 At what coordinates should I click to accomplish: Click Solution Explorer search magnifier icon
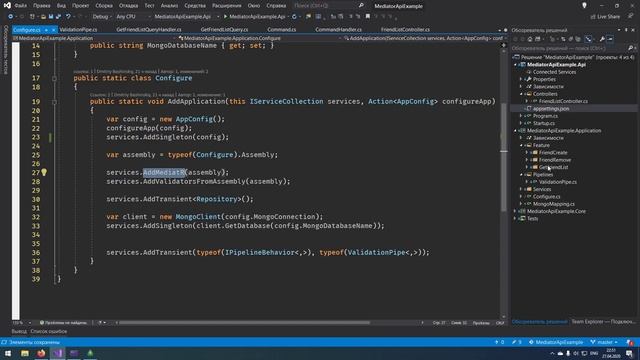click(630, 48)
